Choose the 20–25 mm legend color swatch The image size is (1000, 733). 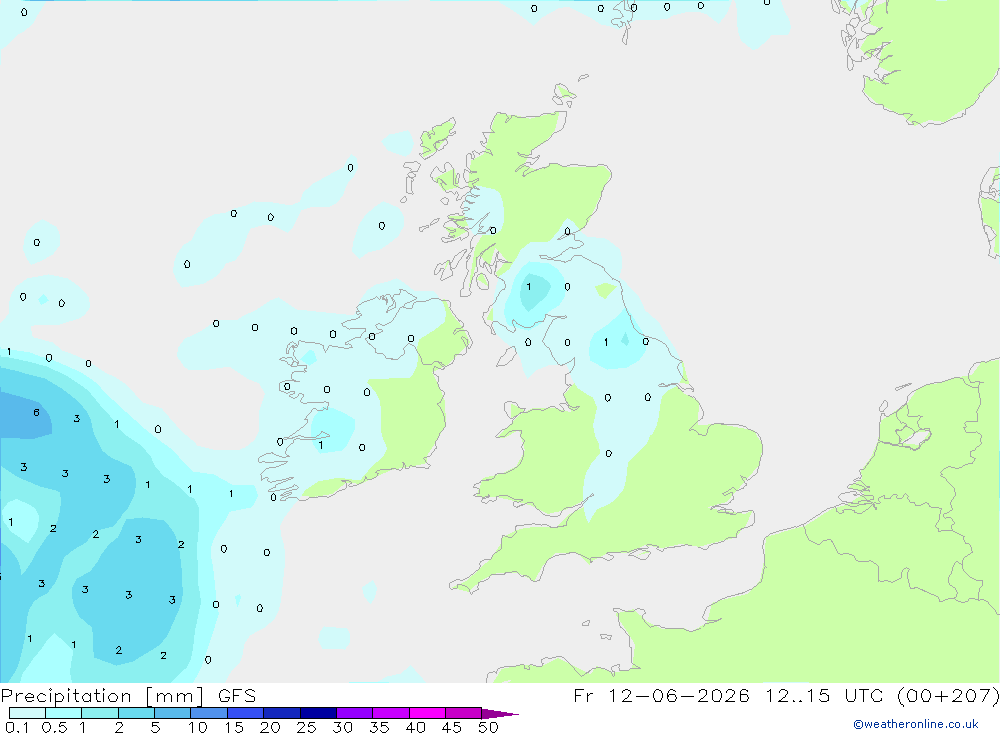[x=282, y=713]
